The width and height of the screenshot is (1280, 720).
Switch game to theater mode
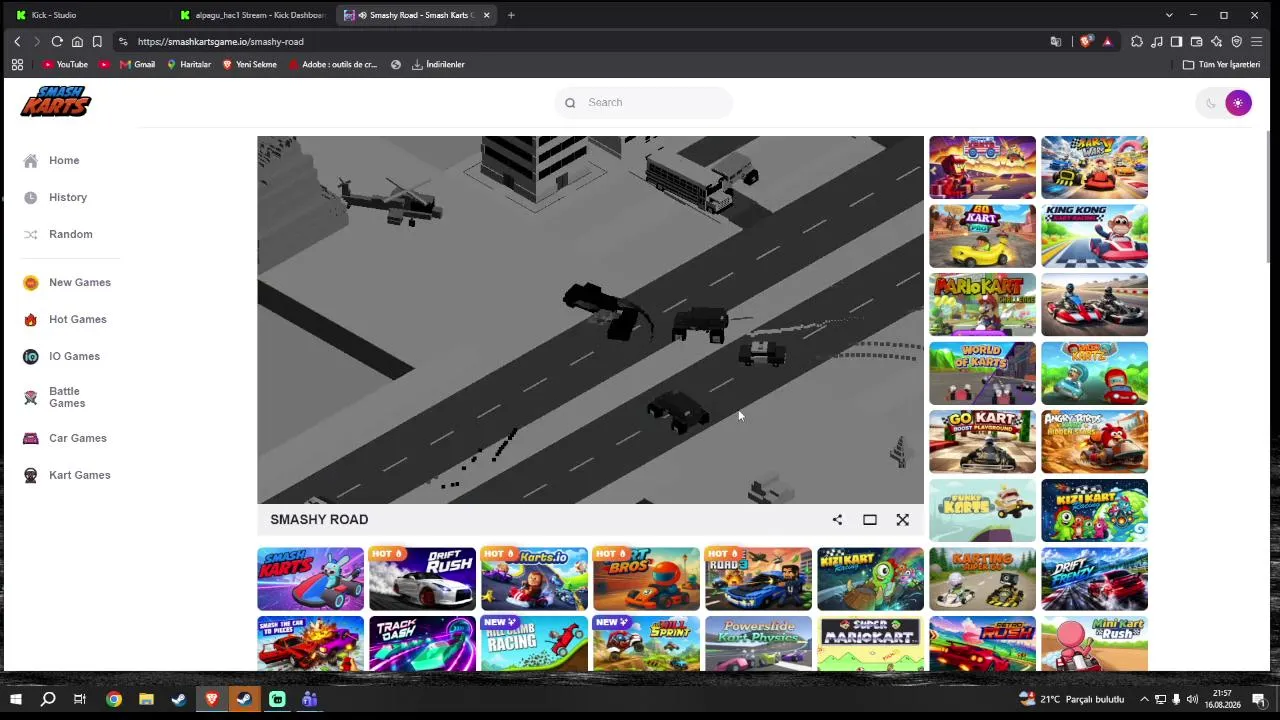tap(870, 519)
